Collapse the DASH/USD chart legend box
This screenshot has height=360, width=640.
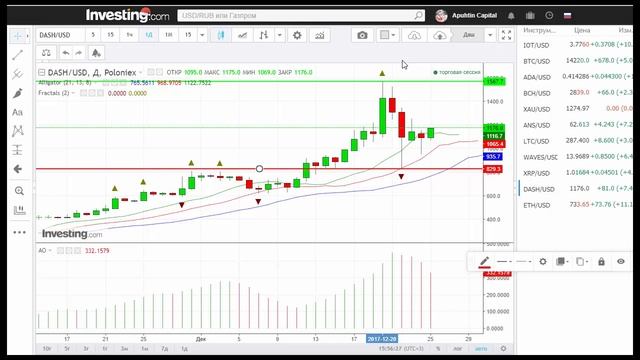(x=41, y=72)
